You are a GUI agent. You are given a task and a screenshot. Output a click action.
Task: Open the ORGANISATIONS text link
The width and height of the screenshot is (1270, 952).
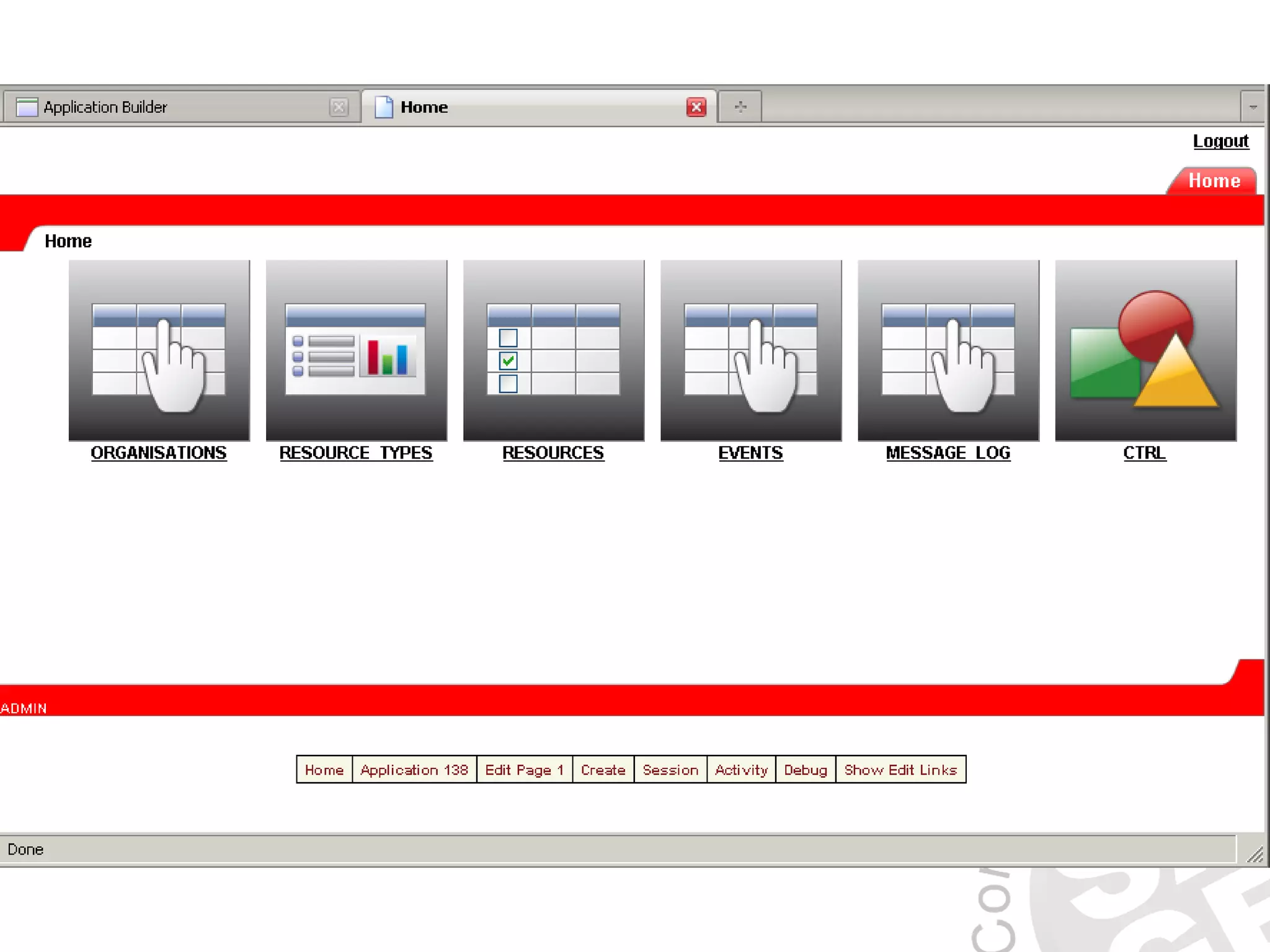159,453
